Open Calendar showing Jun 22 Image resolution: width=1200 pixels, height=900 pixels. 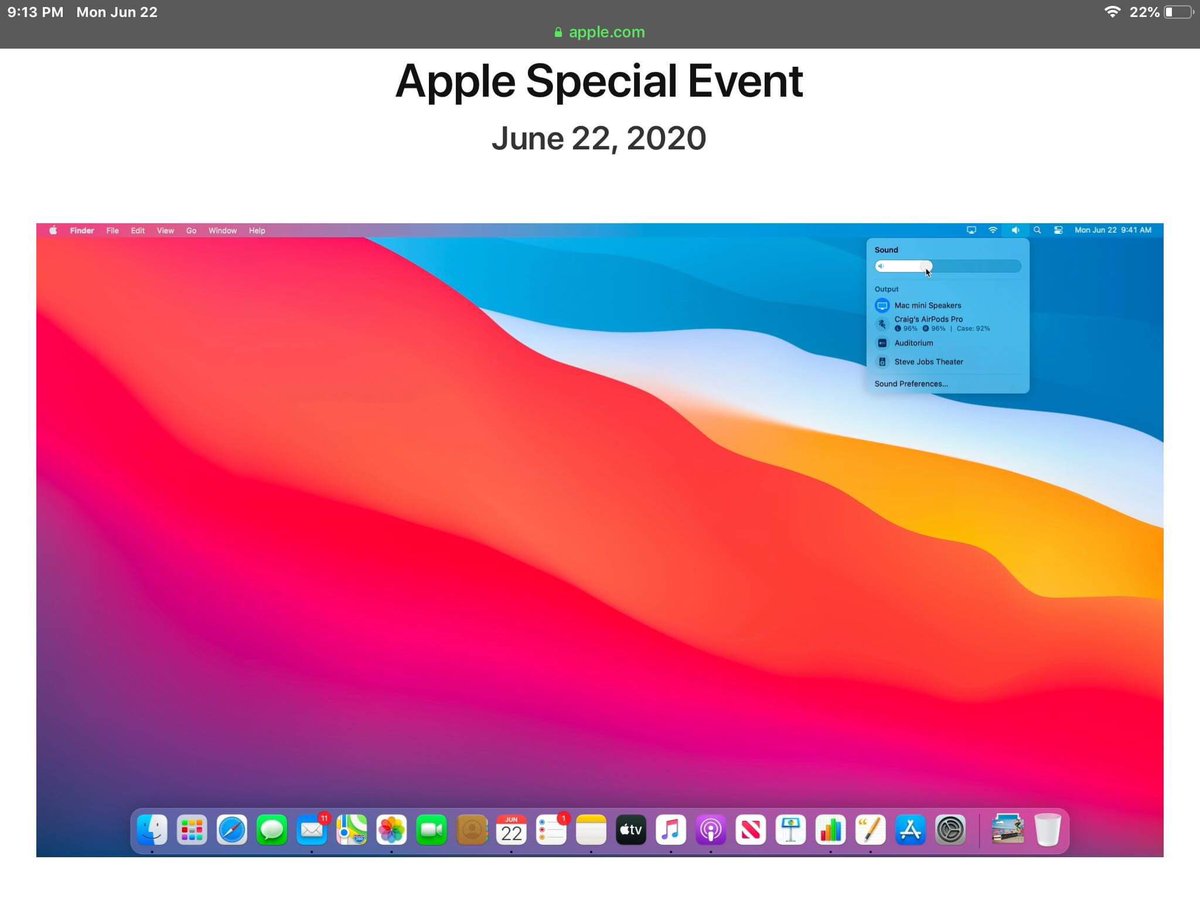coord(511,829)
